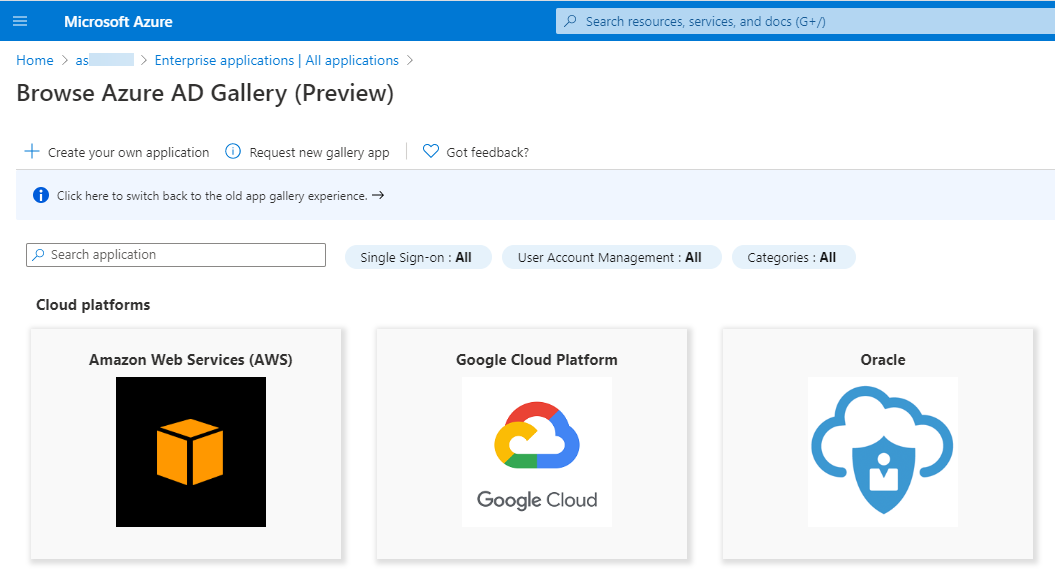Click the blue info icon in the banner
The image size is (1055, 578).
pos(41,195)
